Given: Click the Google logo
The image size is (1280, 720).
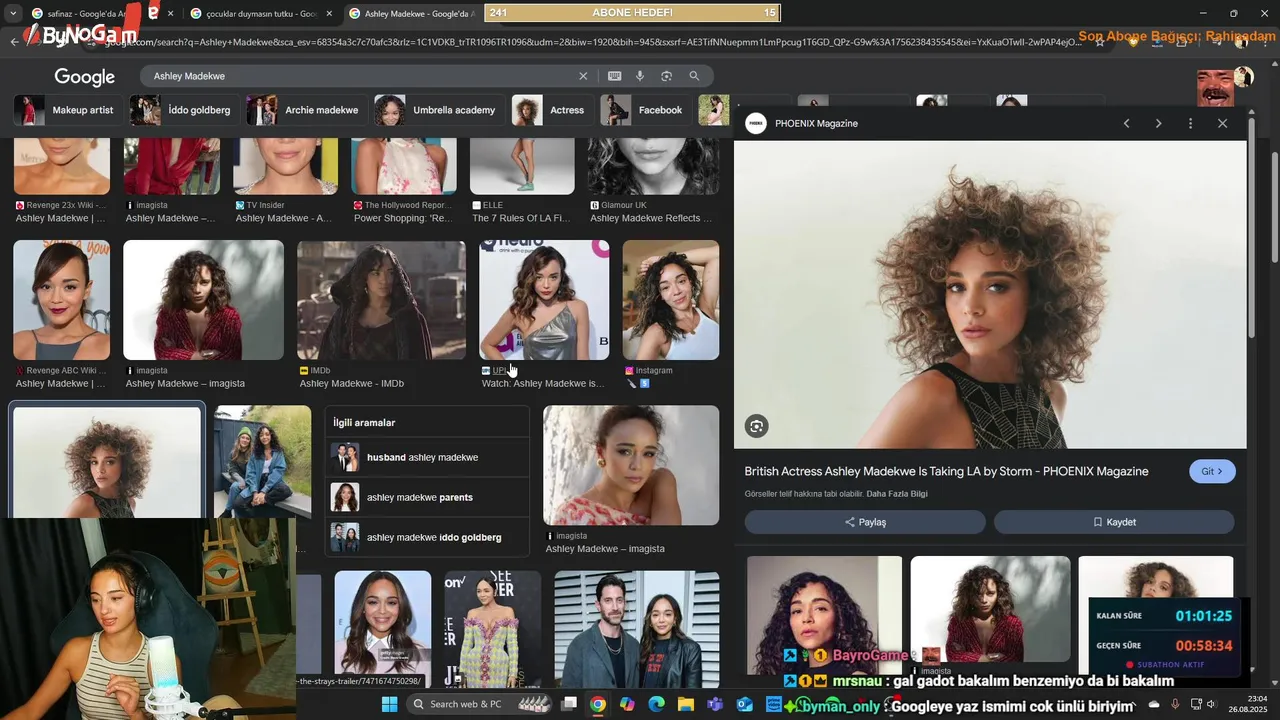Looking at the screenshot, I should 85,77.
